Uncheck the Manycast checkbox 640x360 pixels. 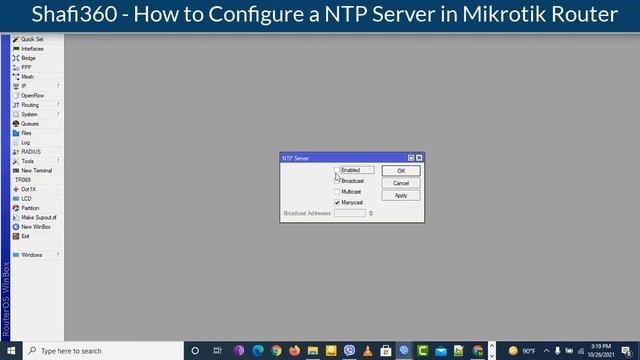point(337,202)
